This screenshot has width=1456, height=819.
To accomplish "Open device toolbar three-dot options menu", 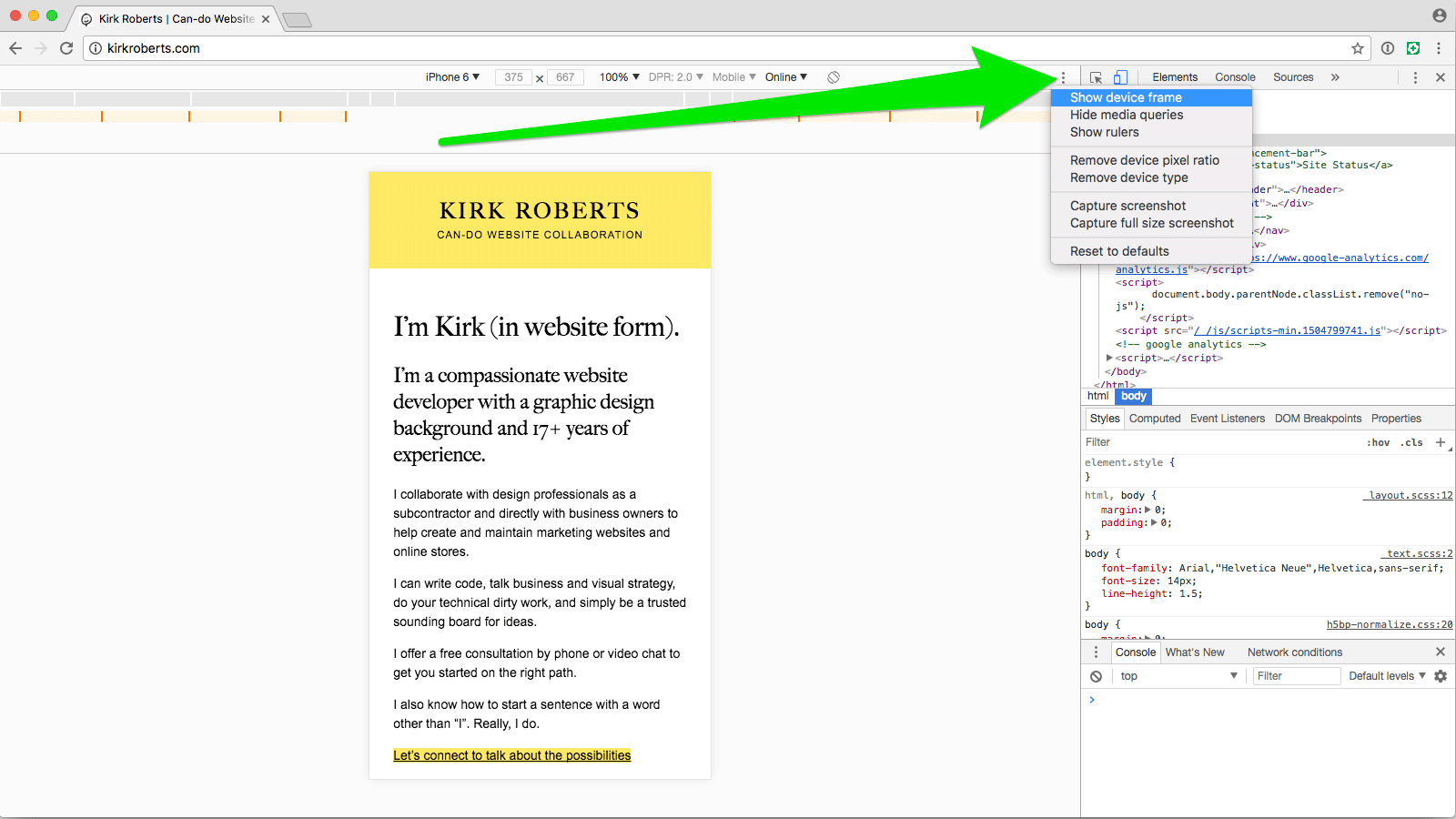I will (1063, 77).
